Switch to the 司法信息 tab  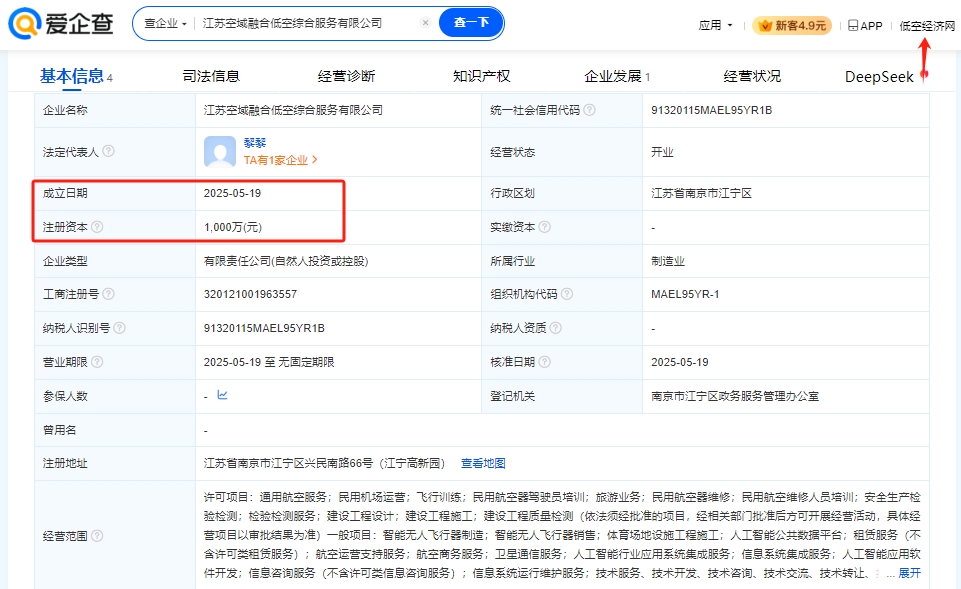211,76
